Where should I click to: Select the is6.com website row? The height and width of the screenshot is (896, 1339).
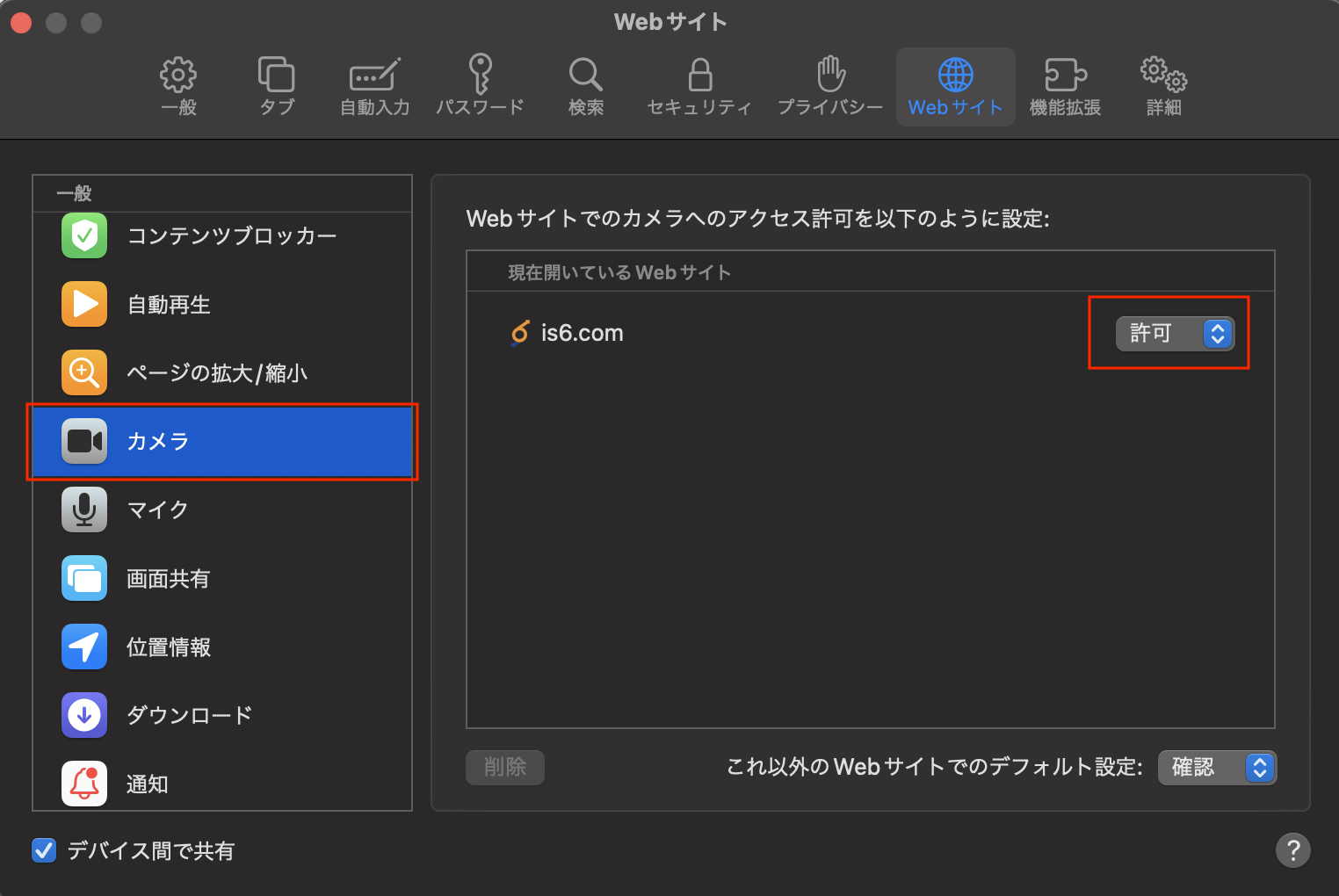pos(870,333)
